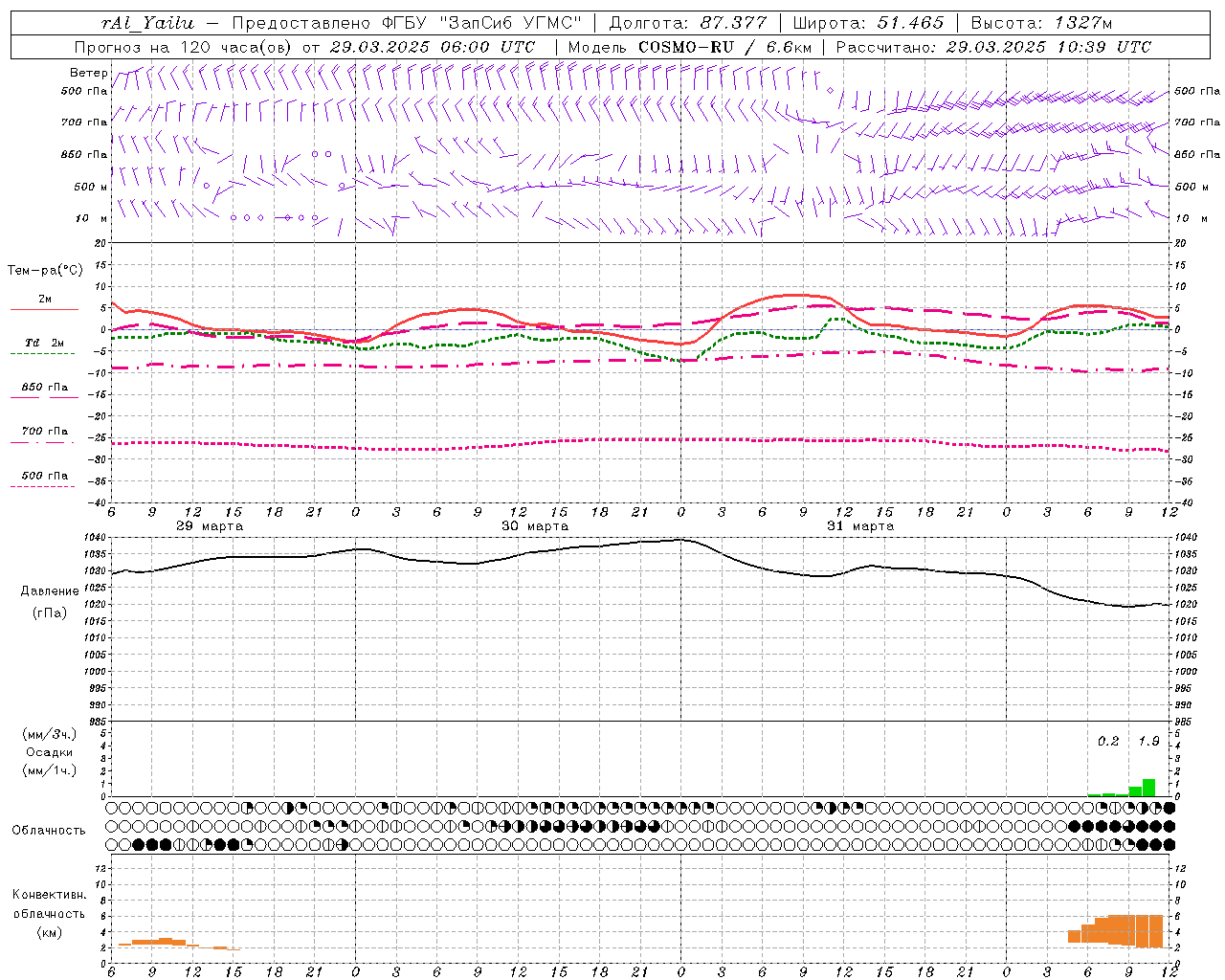Image resolution: width=1225 pixels, height=980 pixels.
Task: Click the Рассчитано: 29.03.2025 10:39 UTC timestamp
Action: (993, 47)
